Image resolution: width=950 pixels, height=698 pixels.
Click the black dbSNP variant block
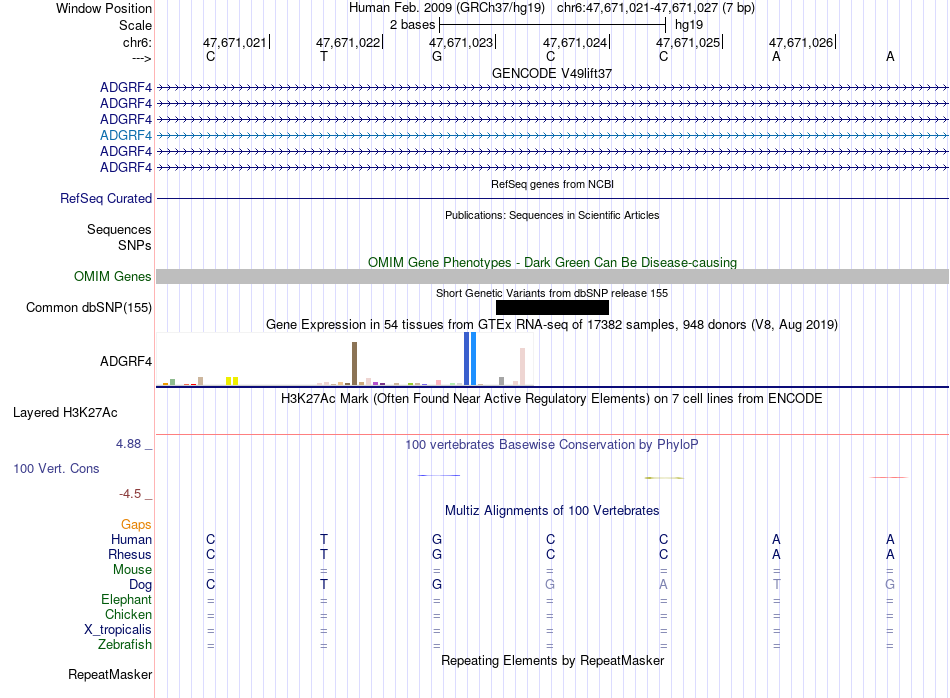tap(553, 307)
